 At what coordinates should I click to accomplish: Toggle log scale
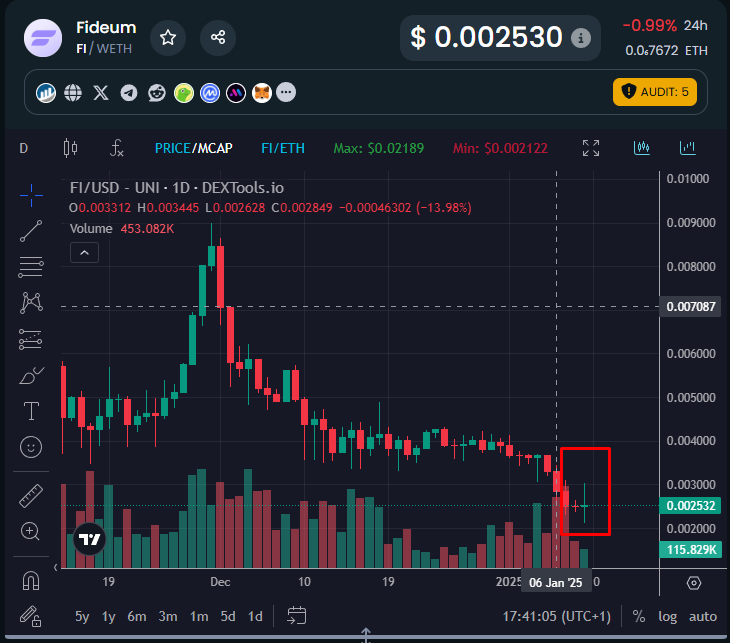point(667,616)
